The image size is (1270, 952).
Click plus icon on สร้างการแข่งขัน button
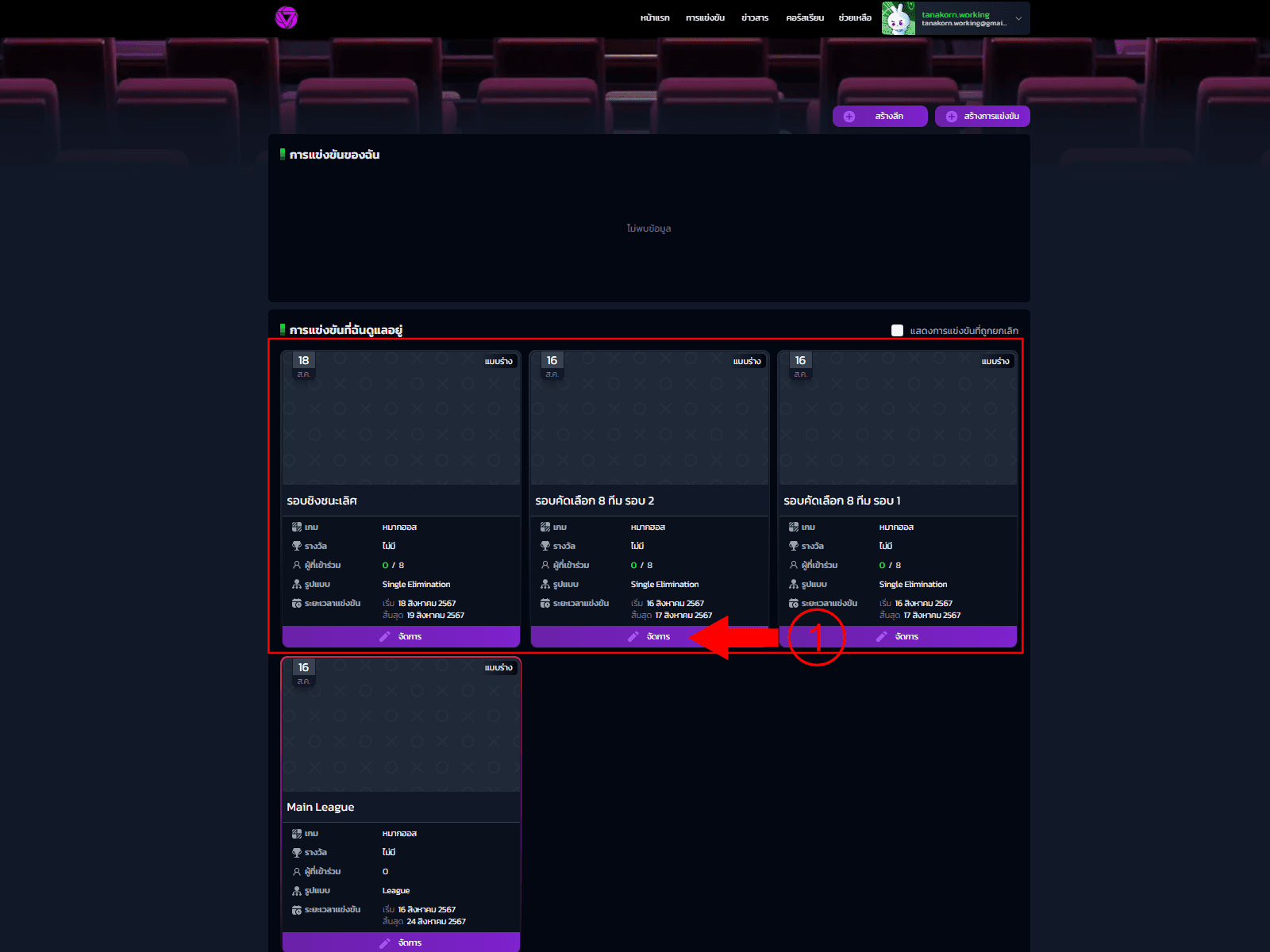coord(951,117)
